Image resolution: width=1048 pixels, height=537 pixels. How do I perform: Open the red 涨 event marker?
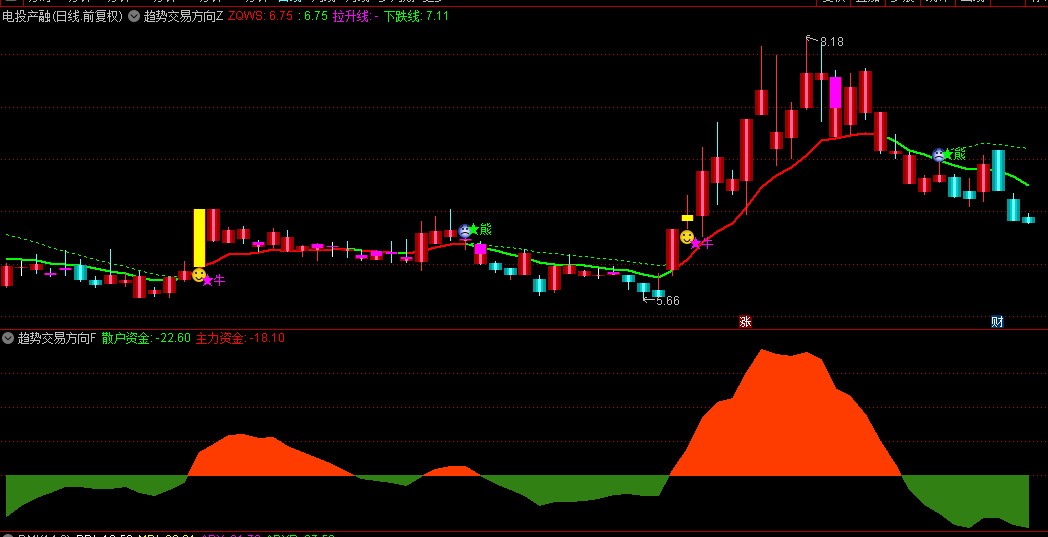pyautogui.click(x=745, y=322)
